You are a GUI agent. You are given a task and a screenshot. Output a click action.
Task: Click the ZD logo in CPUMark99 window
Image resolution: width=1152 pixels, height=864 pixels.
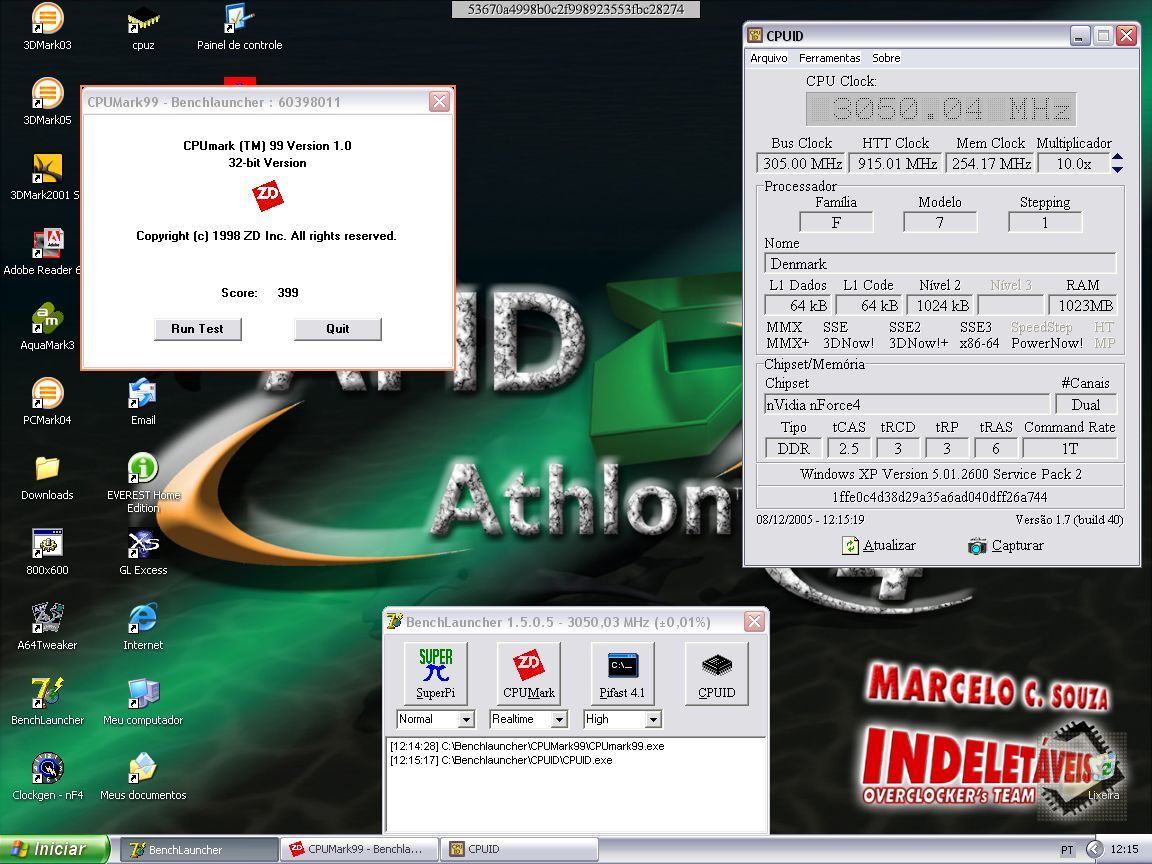click(x=267, y=196)
